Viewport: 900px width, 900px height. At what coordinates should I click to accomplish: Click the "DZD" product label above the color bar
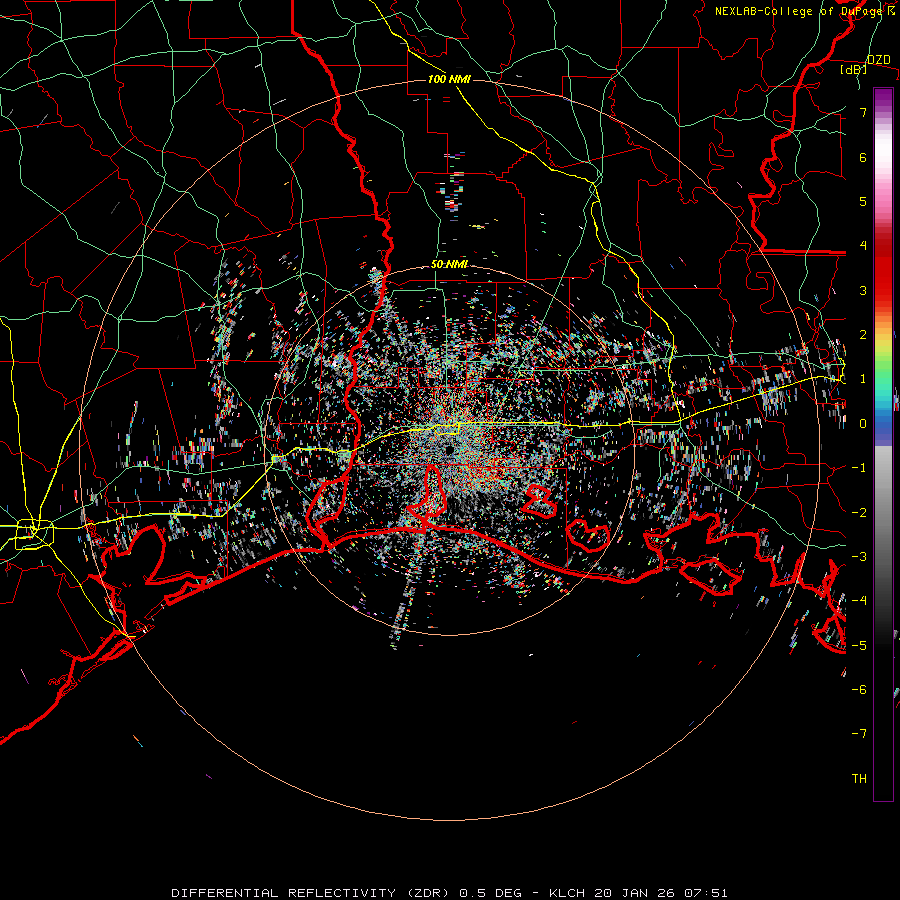pyautogui.click(x=879, y=60)
